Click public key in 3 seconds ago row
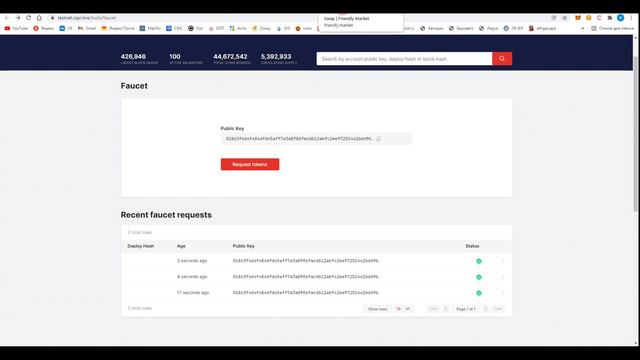Viewport: 640px width, 360px height. [307, 261]
